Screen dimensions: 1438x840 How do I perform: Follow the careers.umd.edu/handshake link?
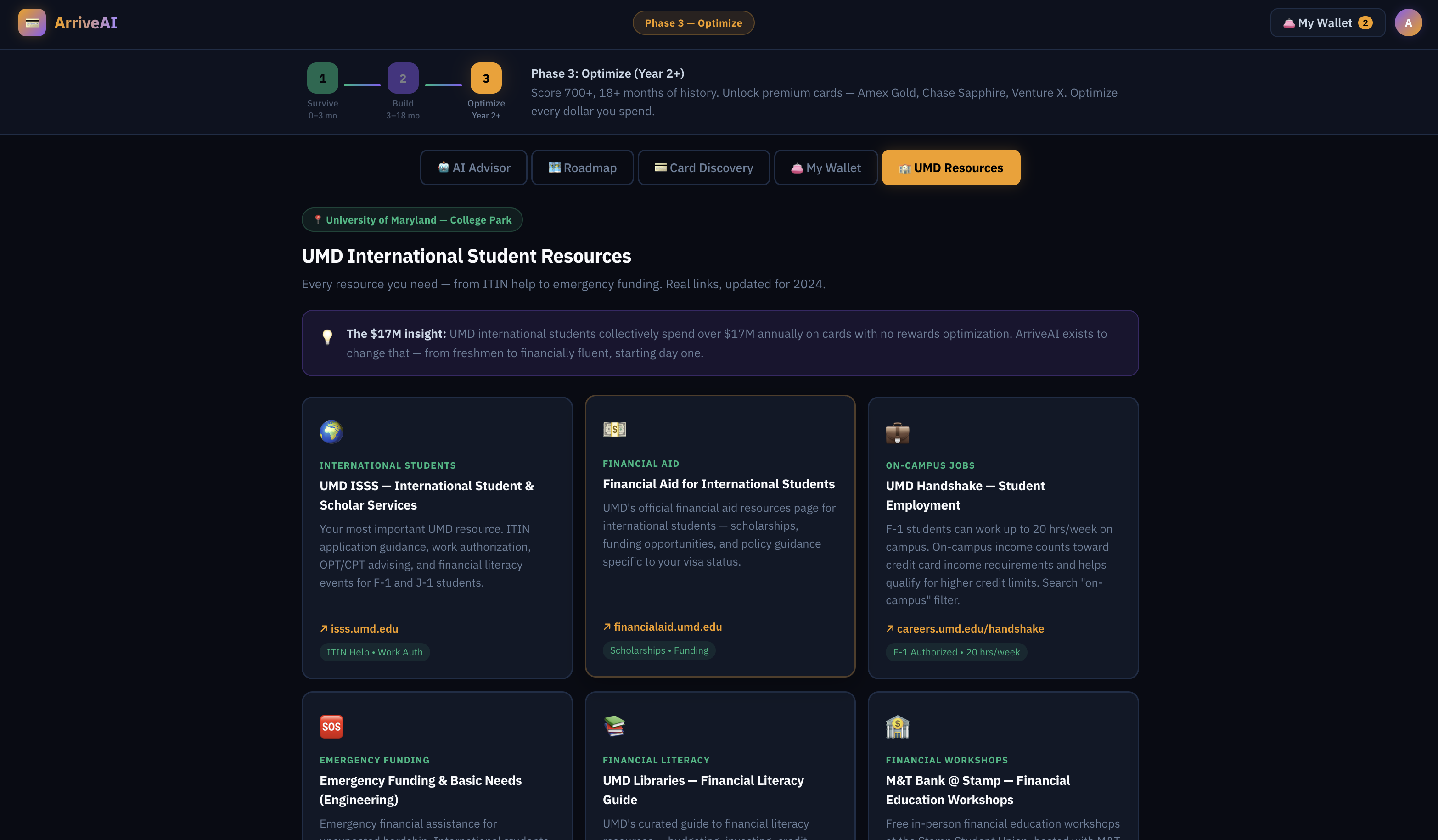tap(970, 628)
